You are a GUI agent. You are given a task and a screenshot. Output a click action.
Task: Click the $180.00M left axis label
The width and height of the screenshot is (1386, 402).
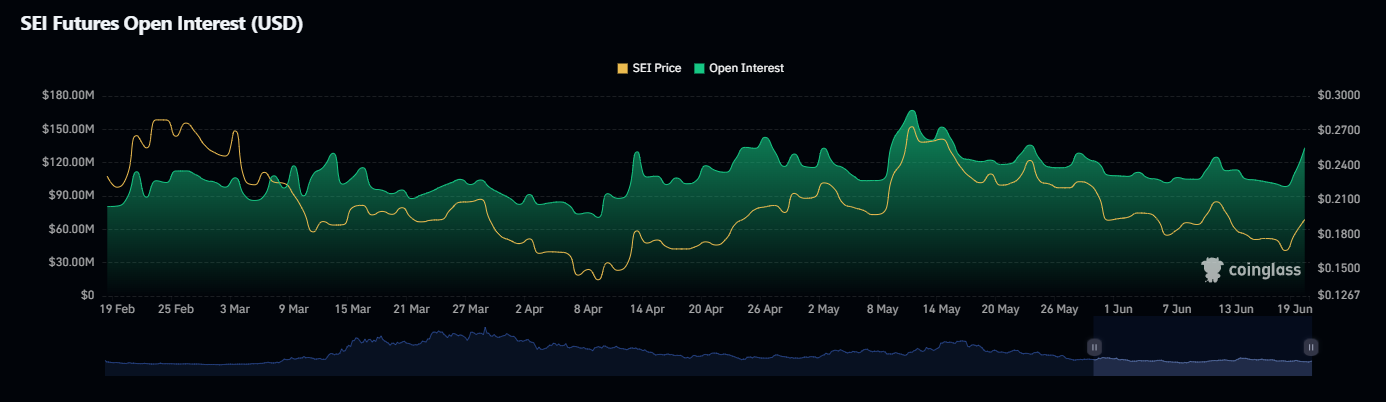(x=68, y=96)
